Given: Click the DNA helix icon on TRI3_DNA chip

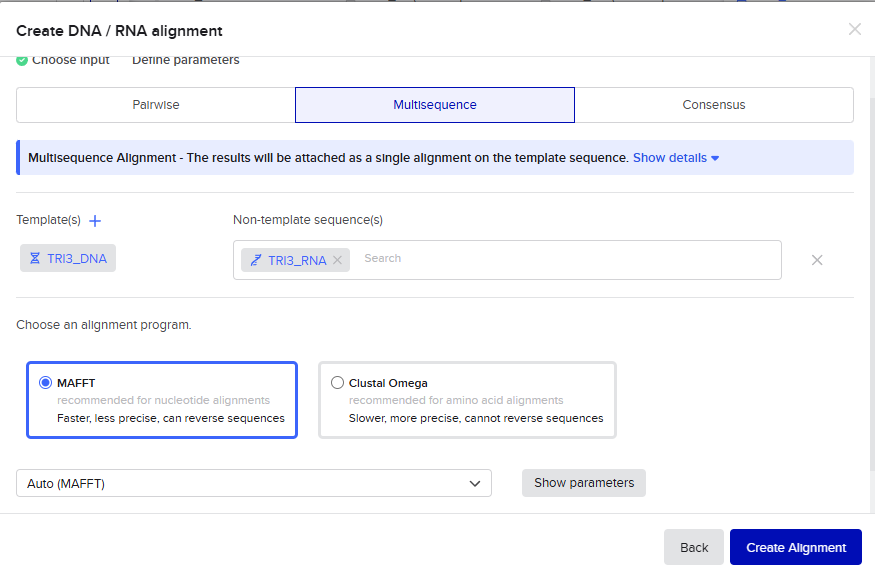Looking at the screenshot, I should pyautogui.click(x=35, y=258).
